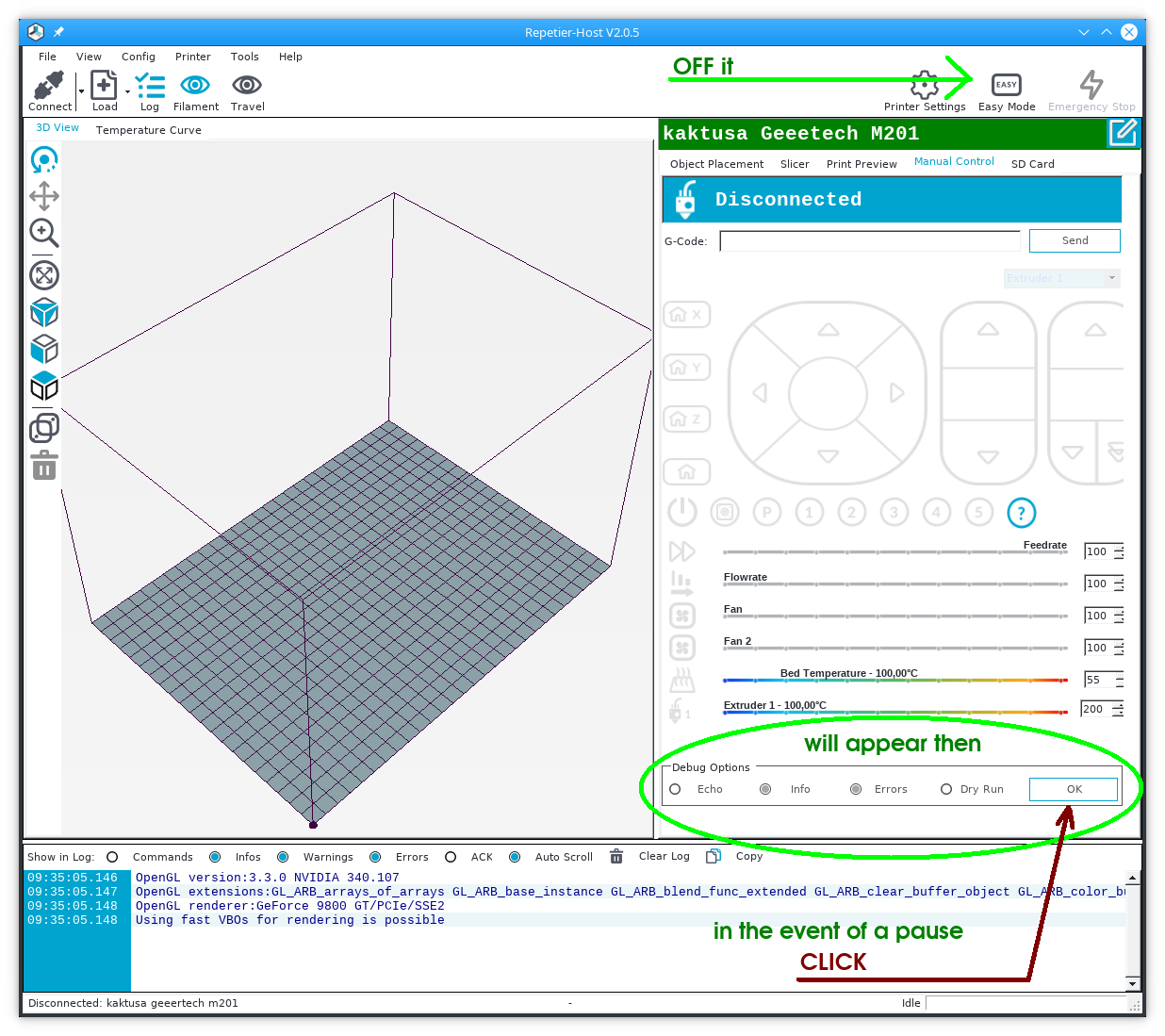
Task: Open the Print Preview tab
Action: (x=861, y=164)
